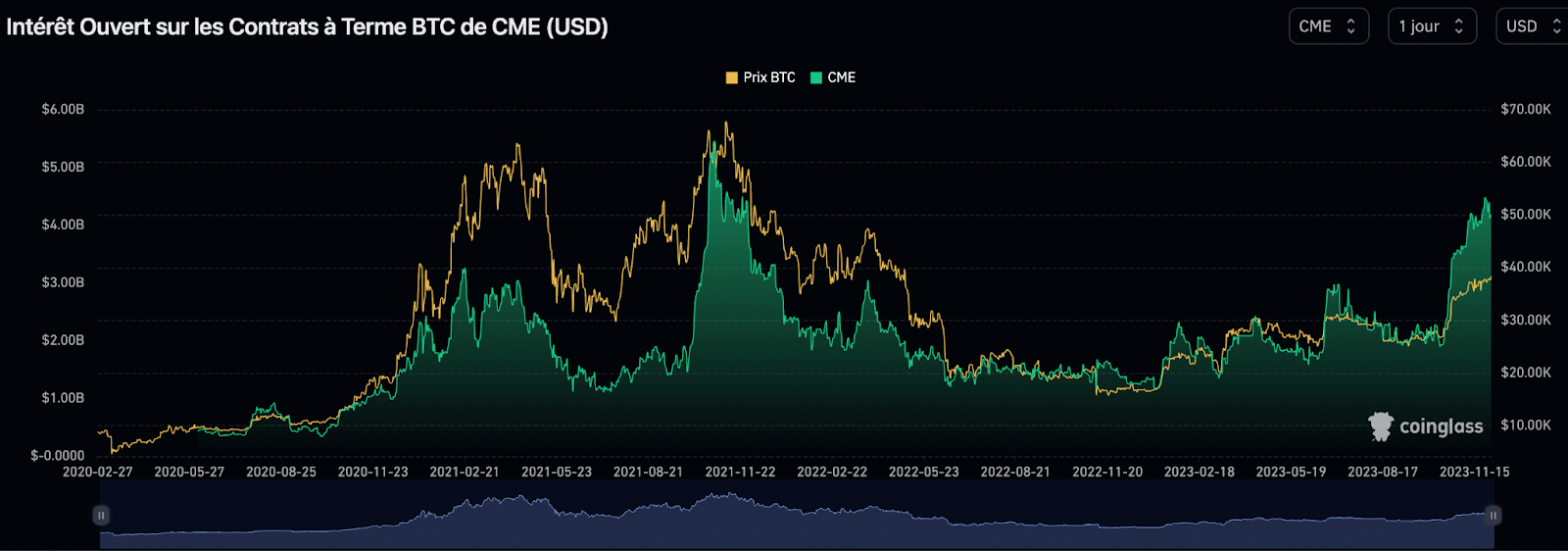Screen dimensions: 1568x551
Task: Click the $-0.0000 left axis label
Action: (58, 455)
